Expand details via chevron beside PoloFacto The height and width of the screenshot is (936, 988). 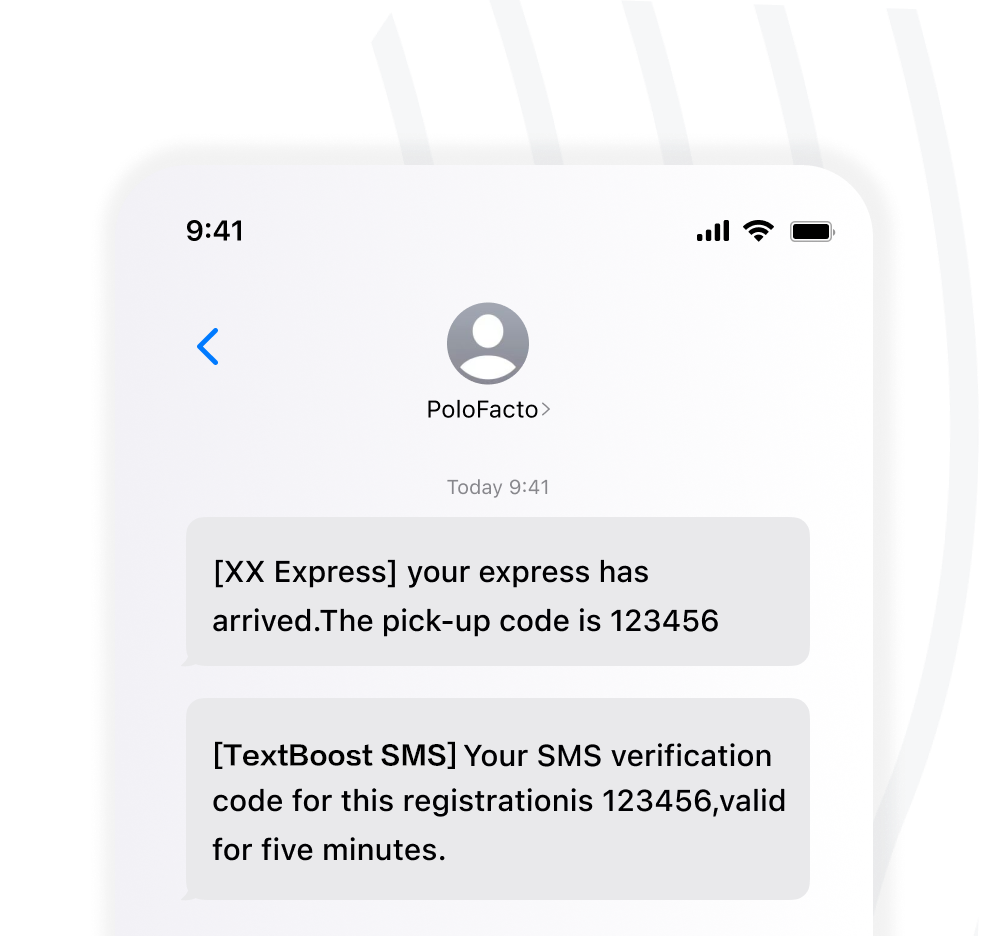click(x=546, y=410)
